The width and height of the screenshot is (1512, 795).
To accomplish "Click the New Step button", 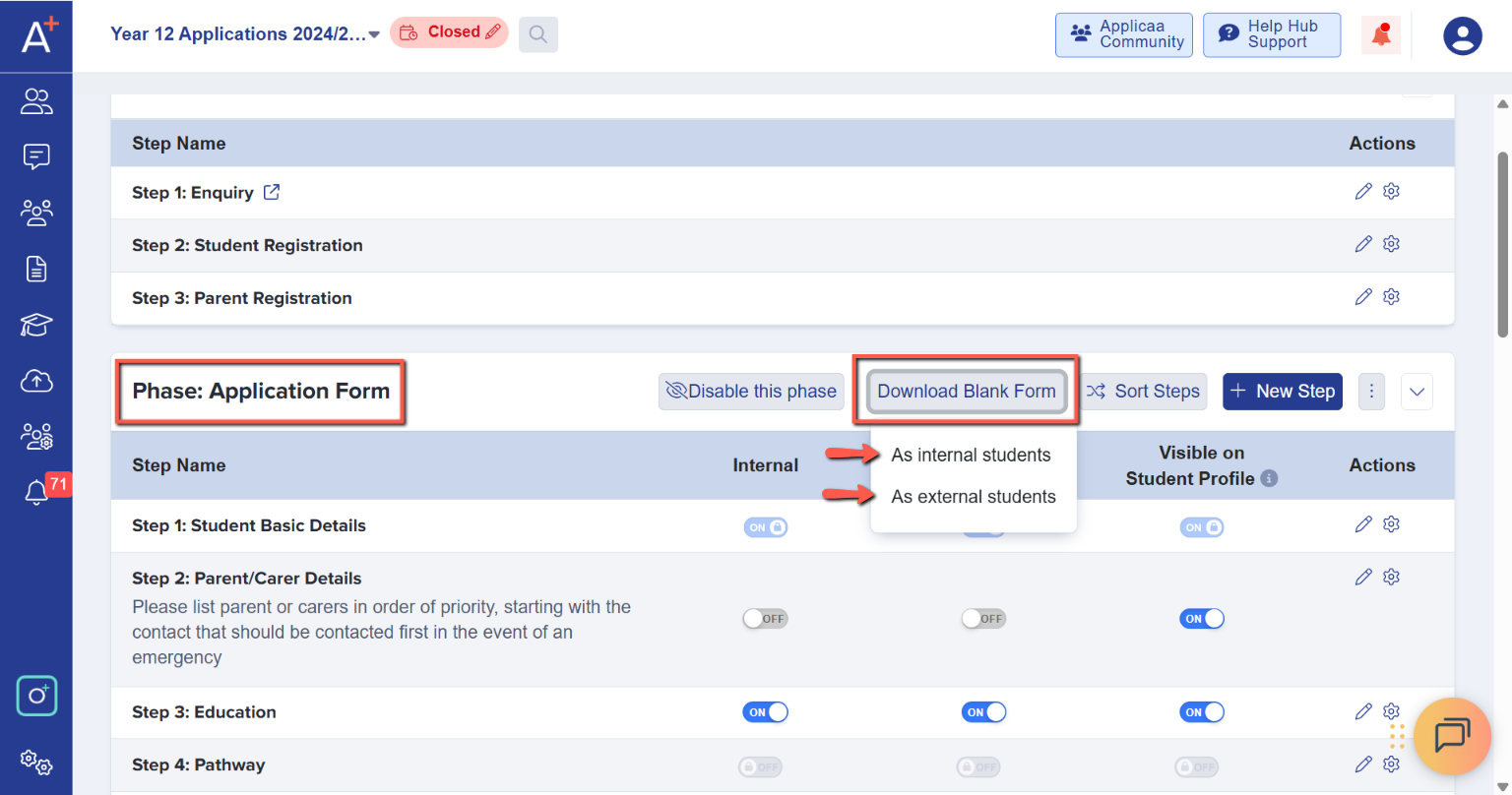I will (1282, 392).
